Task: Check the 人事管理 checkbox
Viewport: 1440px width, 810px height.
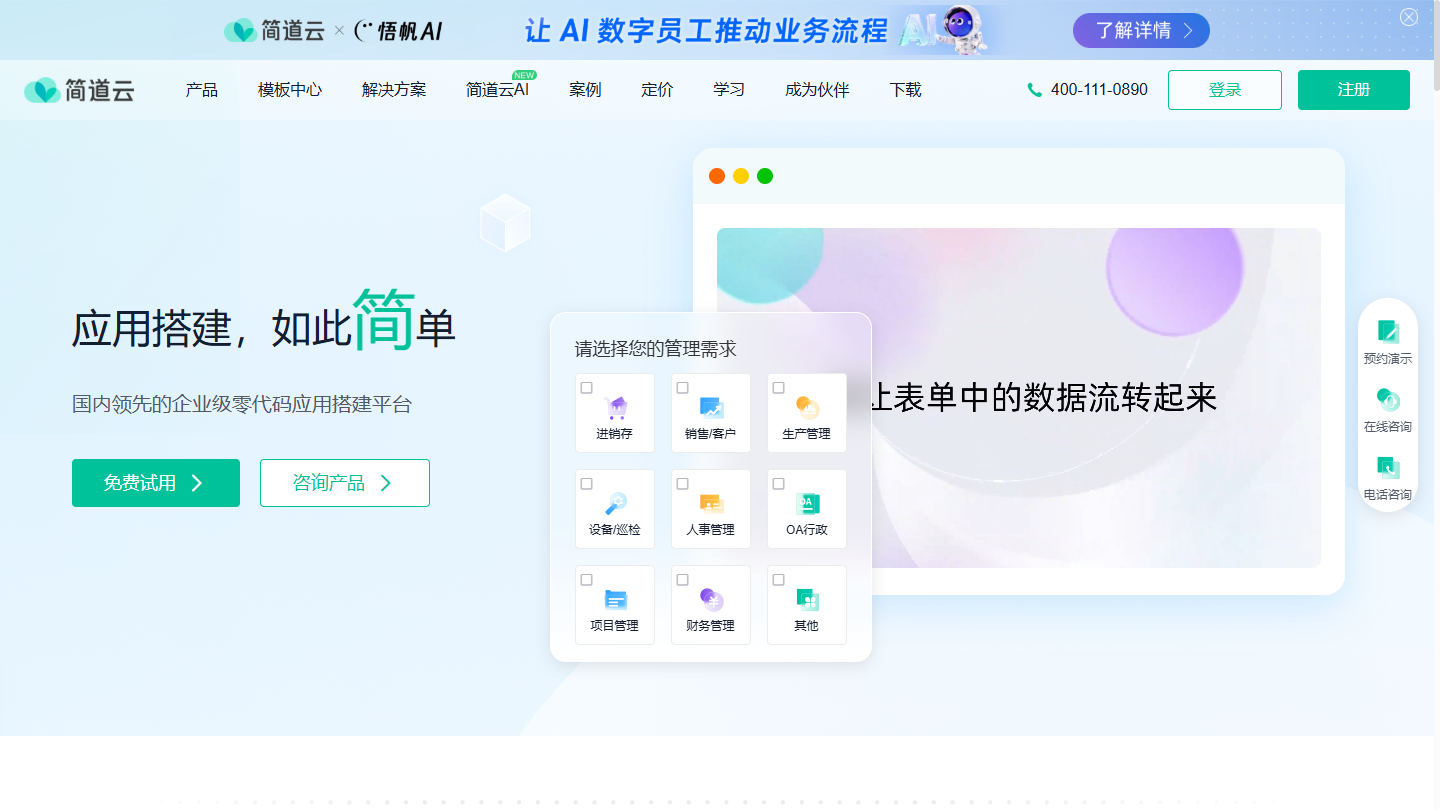Action: 683,483
